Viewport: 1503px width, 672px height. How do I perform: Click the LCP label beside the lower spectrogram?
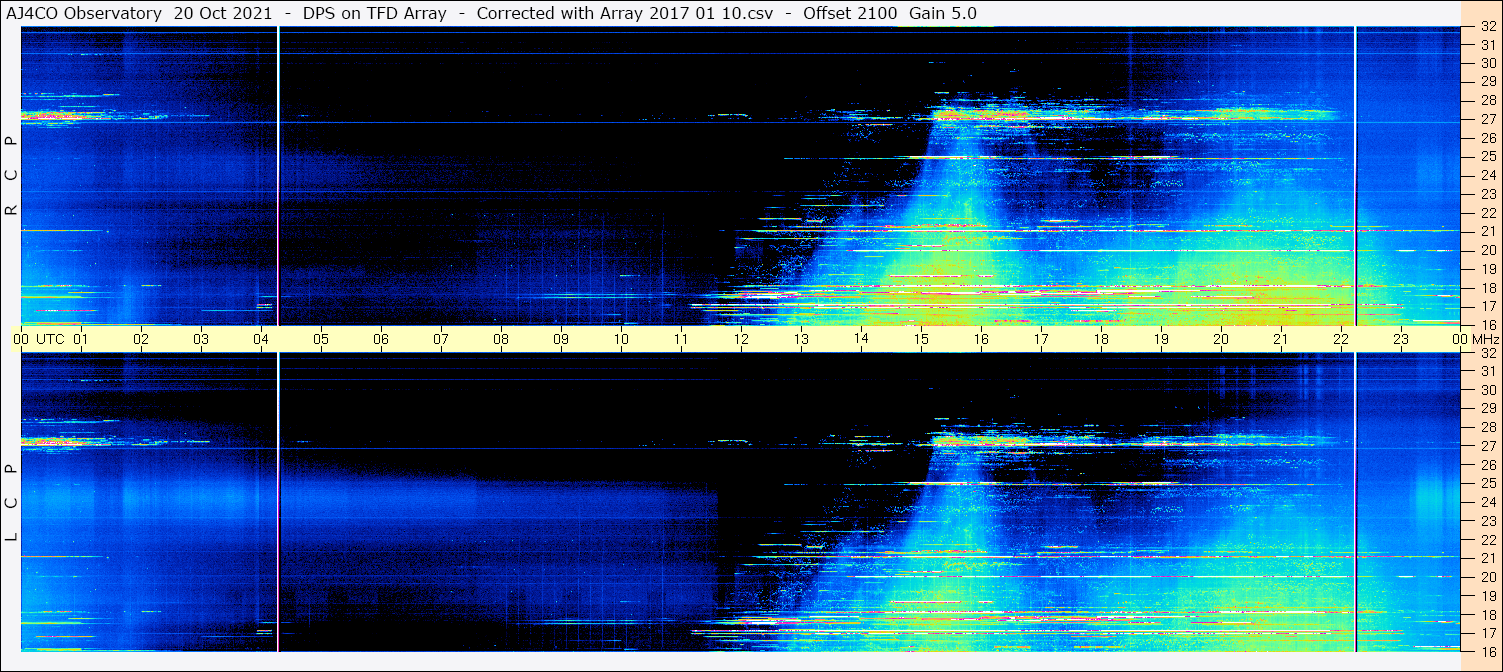click(x=12, y=502)
